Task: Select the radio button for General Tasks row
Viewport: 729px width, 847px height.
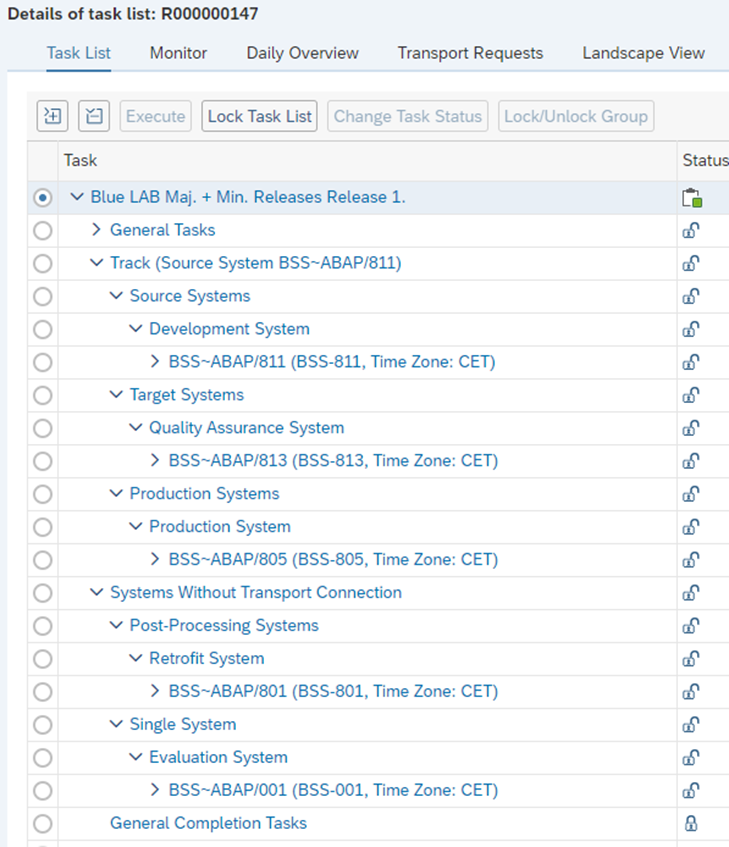Action: 42,230
